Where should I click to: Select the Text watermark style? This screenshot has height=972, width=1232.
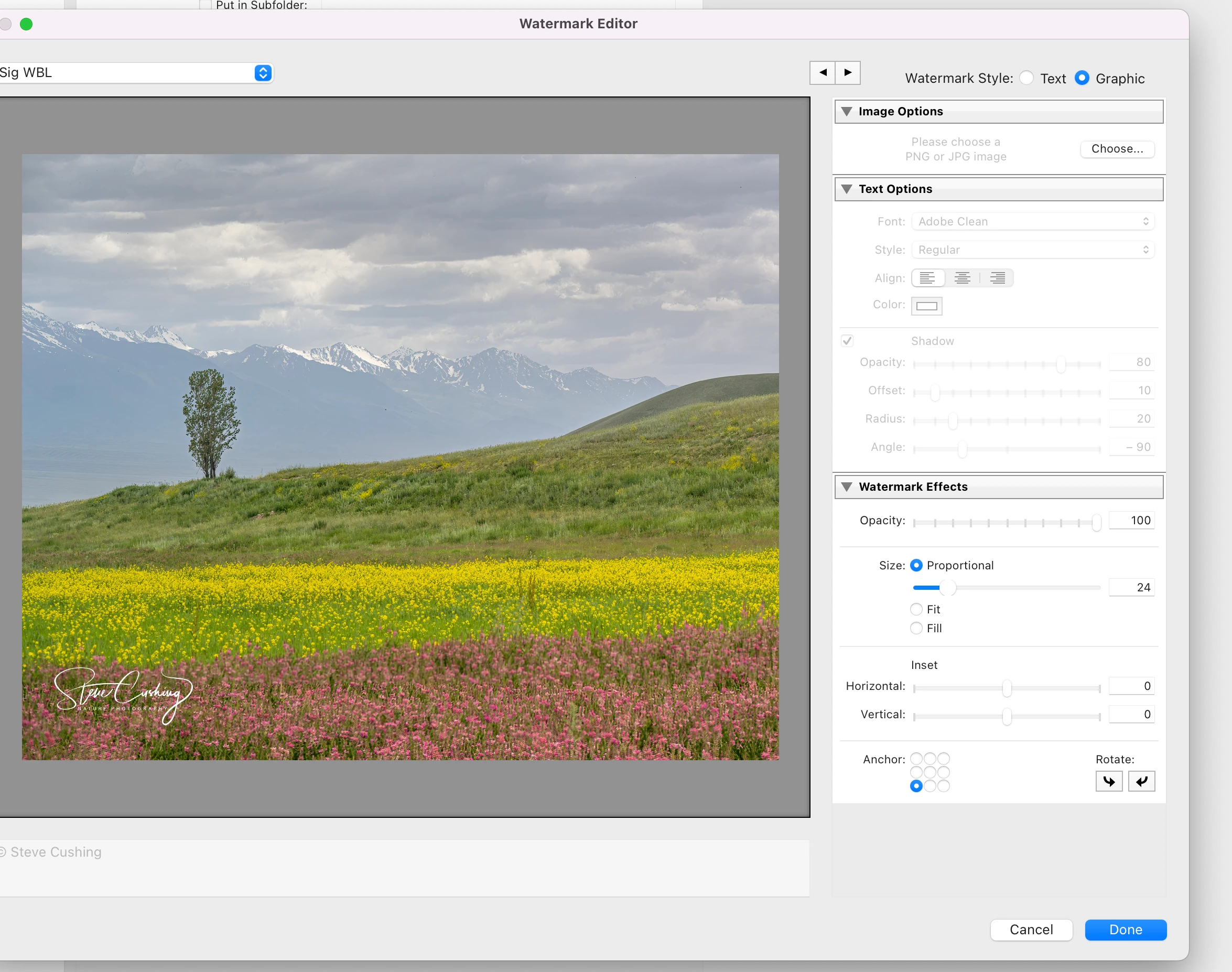pos(1026,78)
